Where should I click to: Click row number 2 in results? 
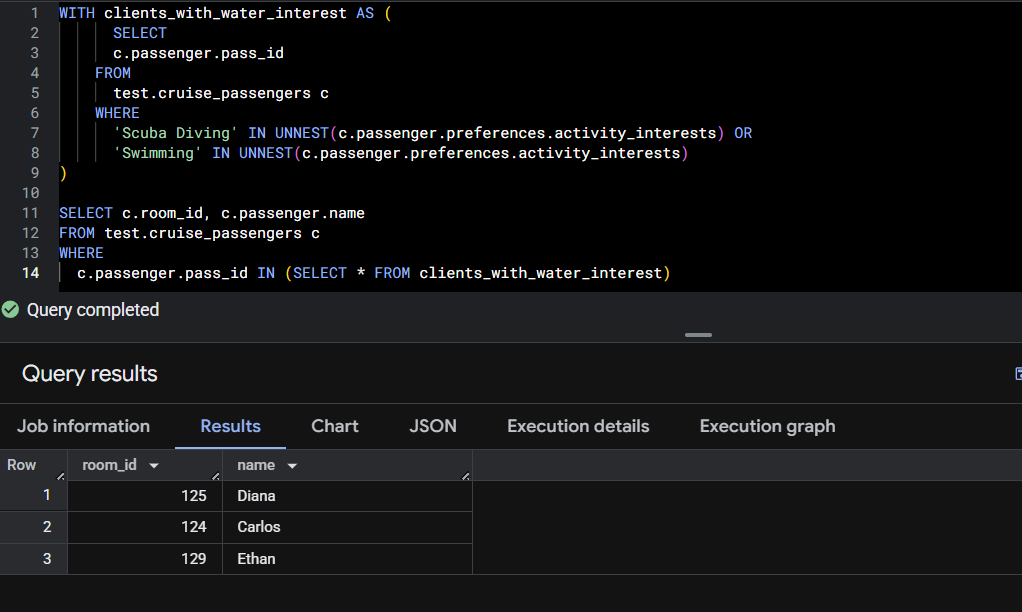point(47,527)
